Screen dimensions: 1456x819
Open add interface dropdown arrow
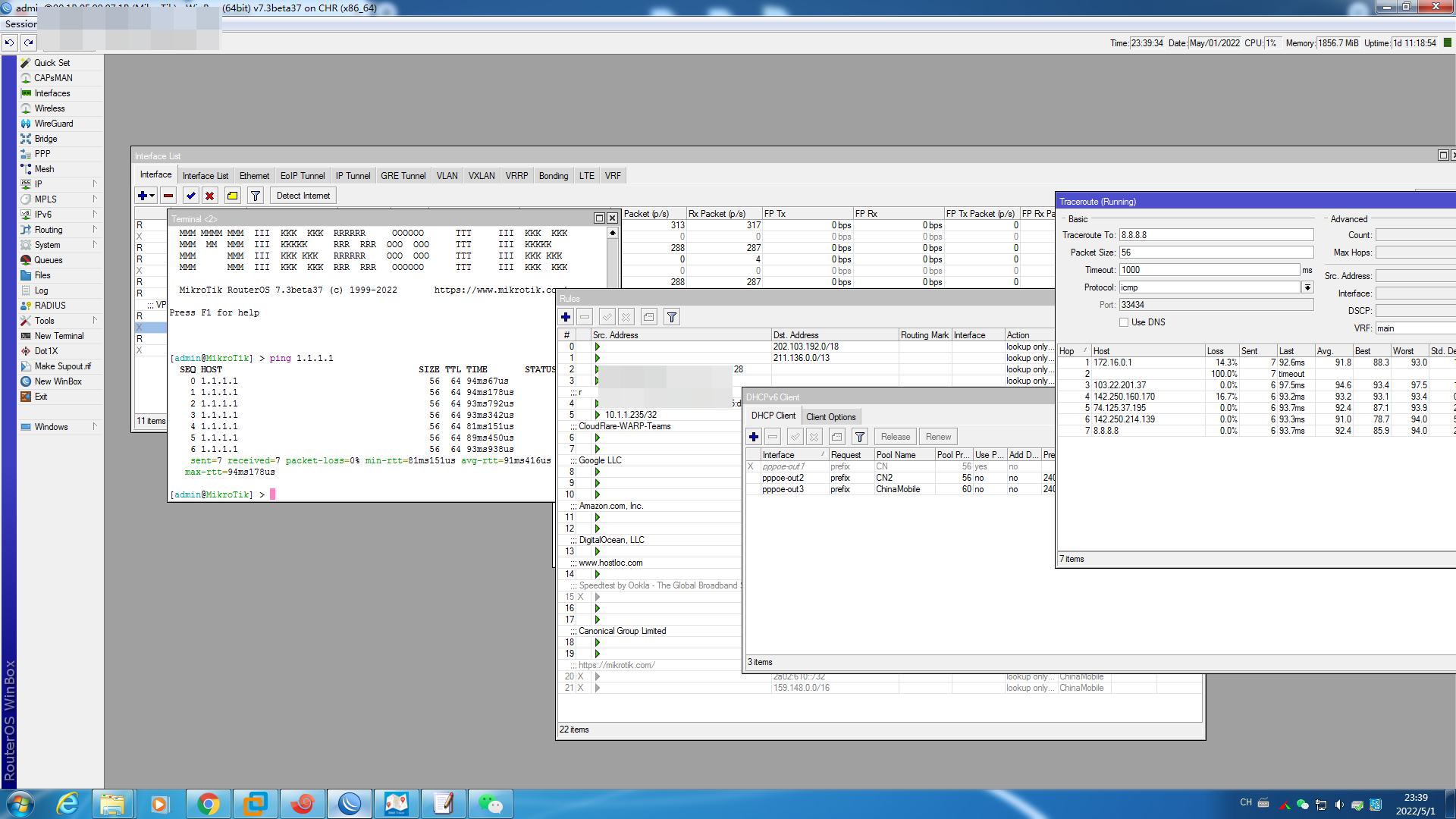click(x=152, y=196)
